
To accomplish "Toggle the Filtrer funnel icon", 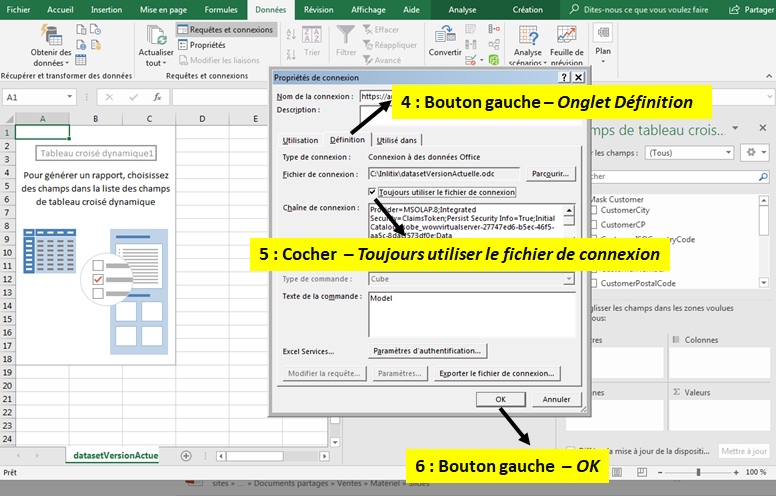I will pyautogui.click(x=345, y=41).
